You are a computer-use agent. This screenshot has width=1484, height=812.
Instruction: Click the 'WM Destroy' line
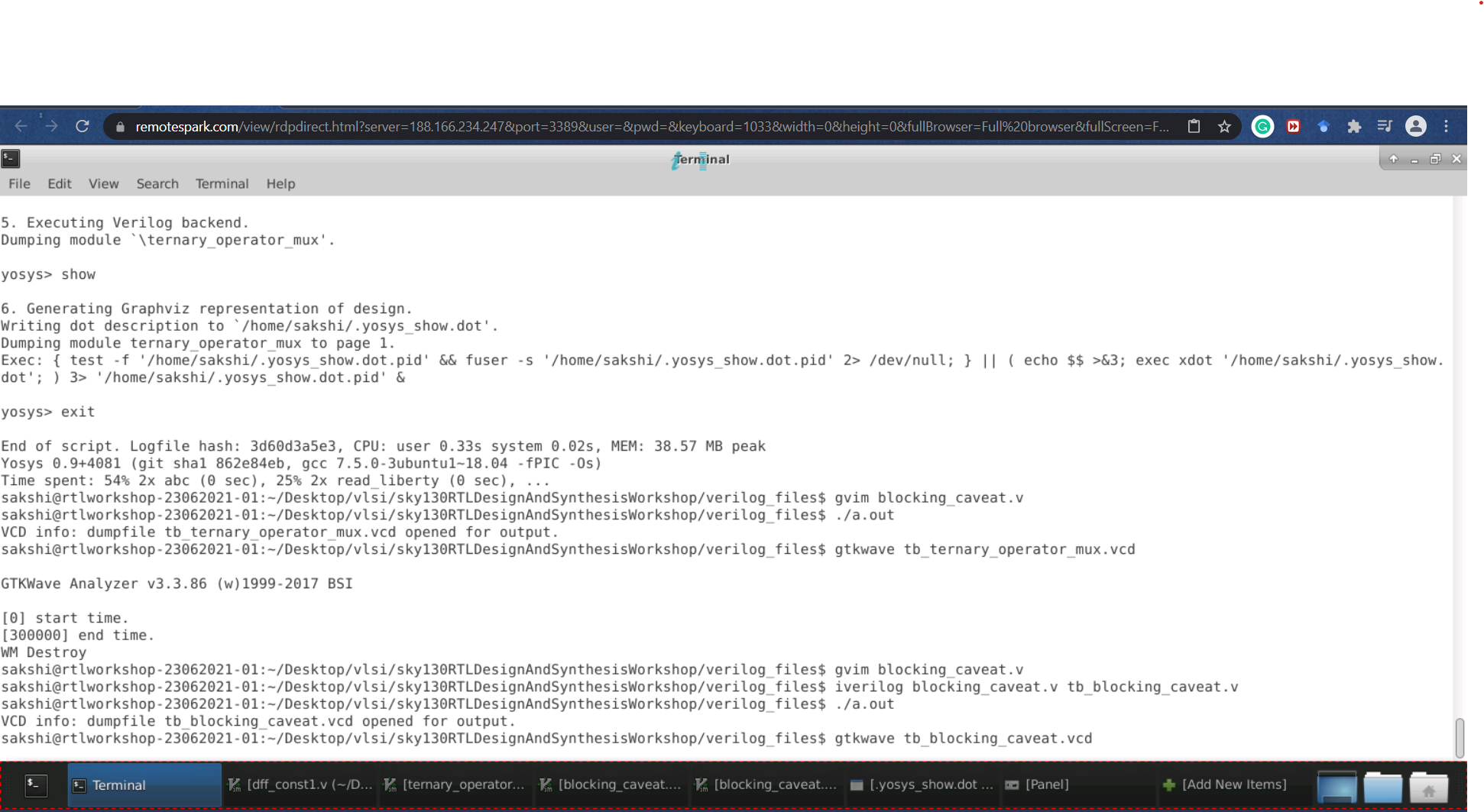click(x=44, y=652)
